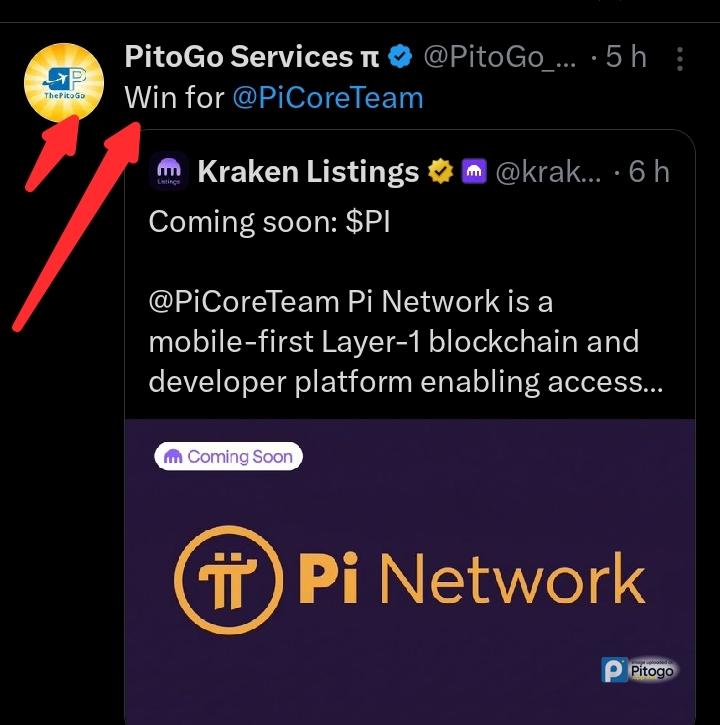Screen dimensions: 720x725
Task: Open the three-dot more options menu
Action: pos(680,59)
